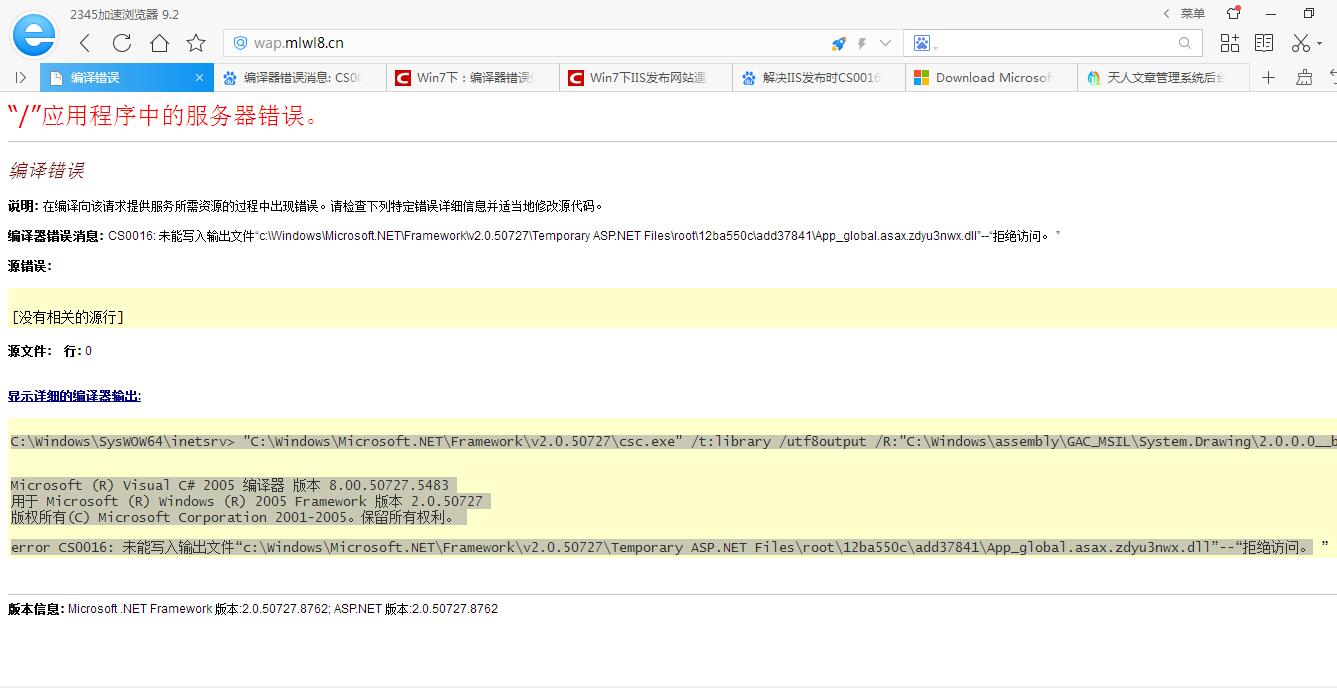Screen dimensions: 1337x688
Task: Click the 显示详细的编译器输出 link
Action: click(74, 396)
